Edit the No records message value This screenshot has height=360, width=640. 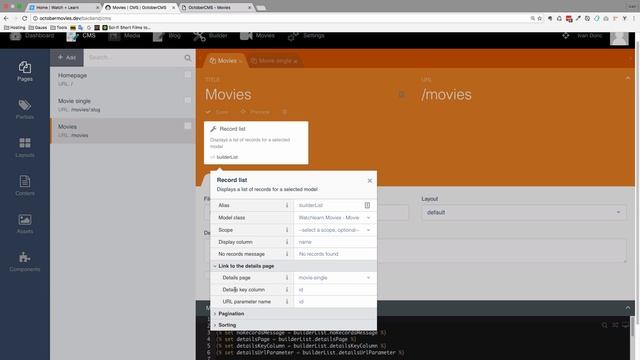click(x=335, y=254)
